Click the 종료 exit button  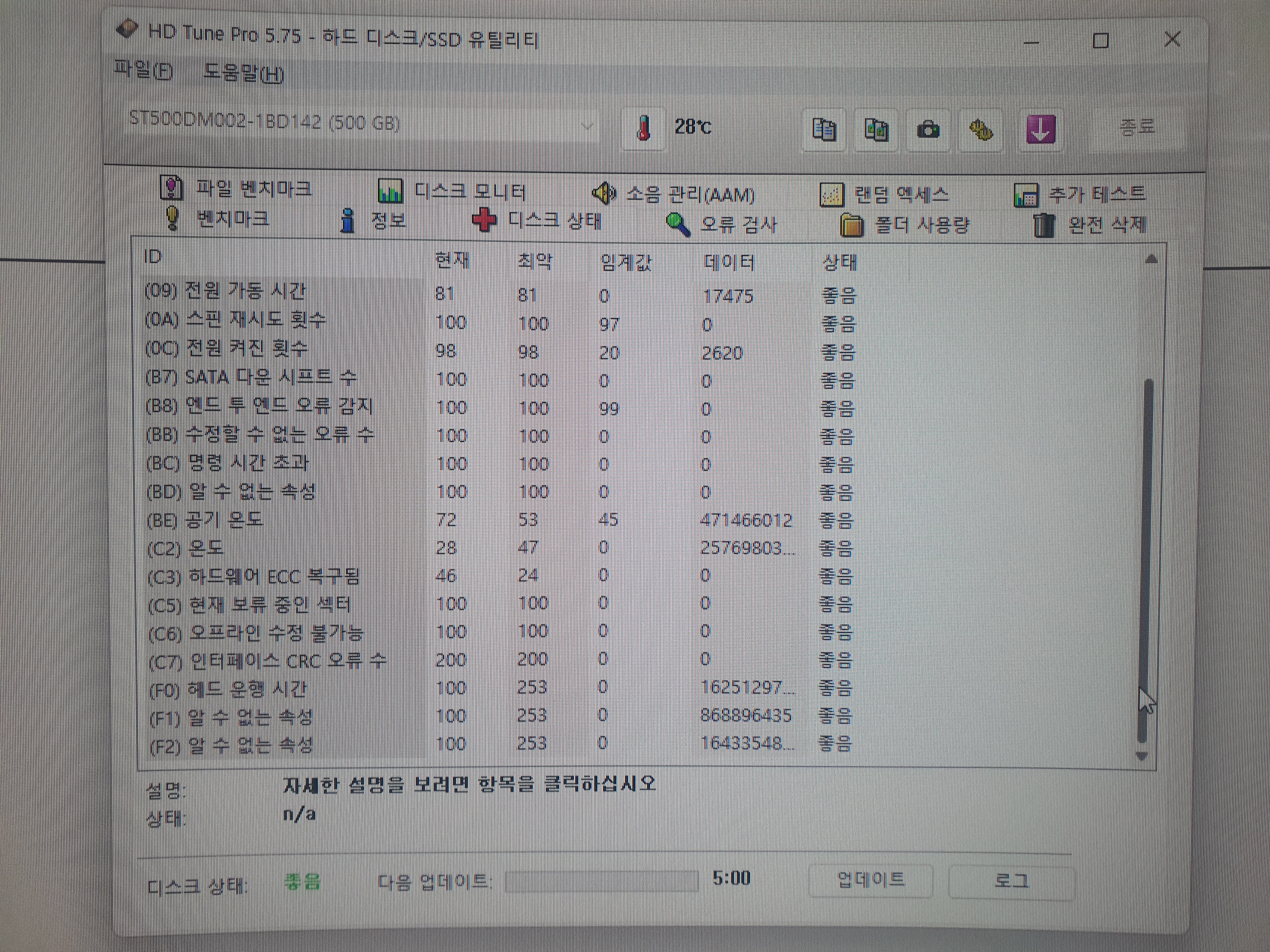click(1137, 127)
